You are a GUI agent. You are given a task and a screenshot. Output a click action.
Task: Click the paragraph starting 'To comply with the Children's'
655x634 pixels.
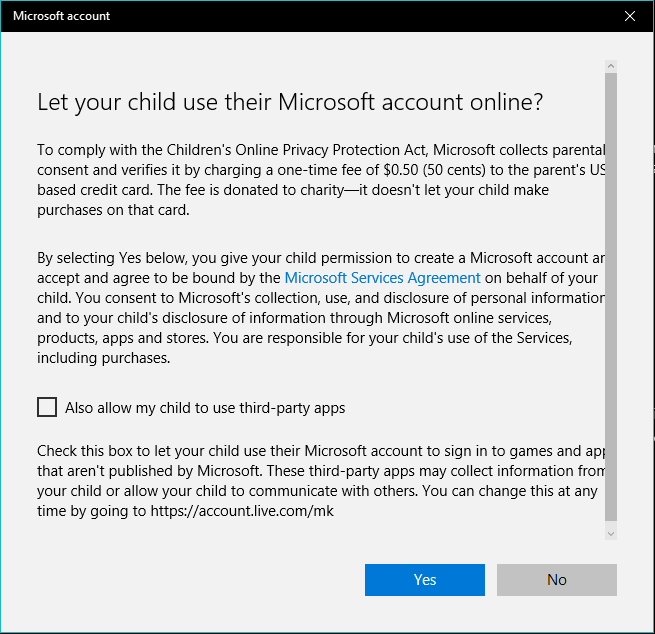click(x=321, y=180)
